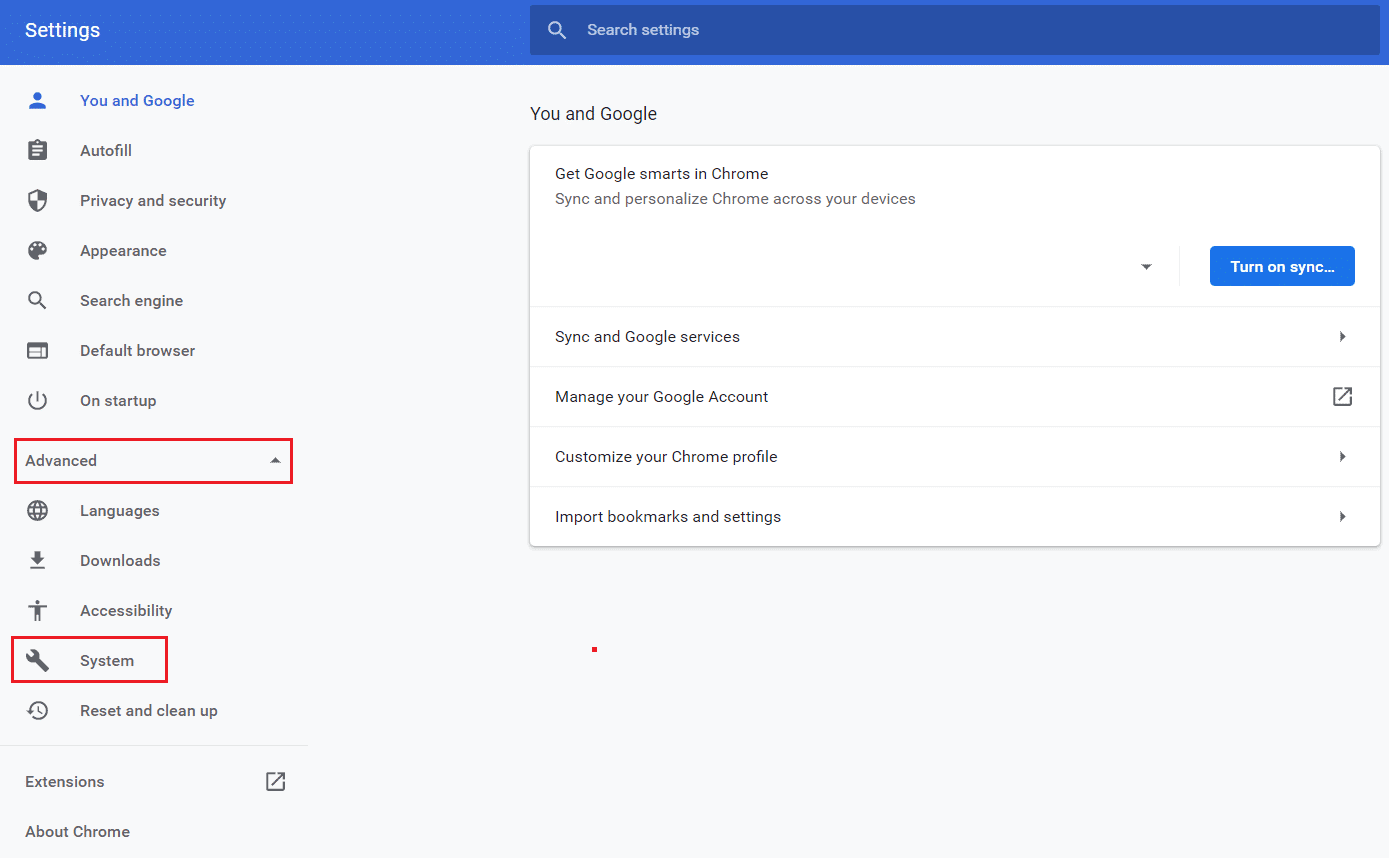This screenshot has width=1389, height=858.
Task: Click the Reset and clean up clock icon
Action: click(x=37, y=710)
